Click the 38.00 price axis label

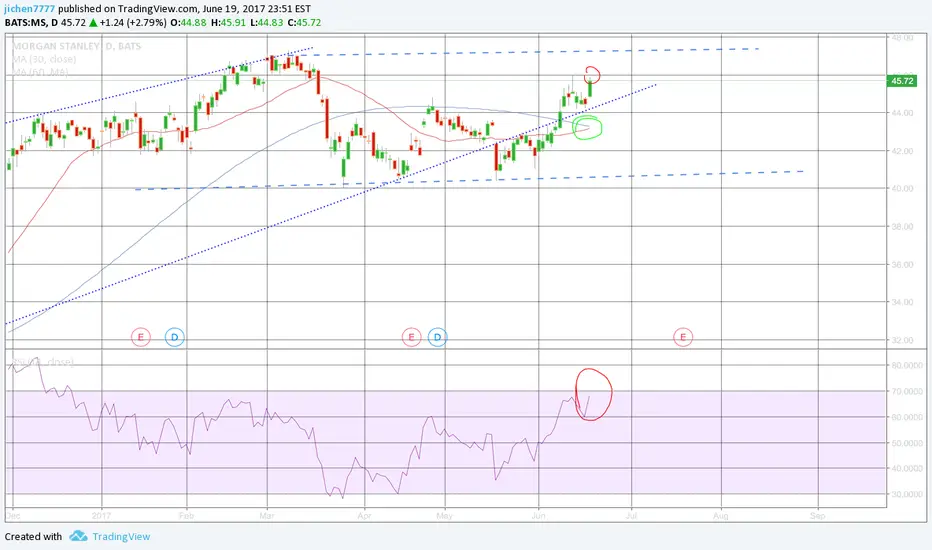coord(902,227)
